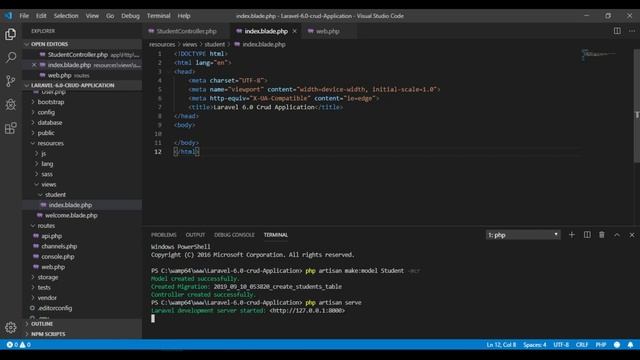Viewport: 640px width, 360px height.
Task: Open welcome.blade.php in explorer tree
Action: pos(71,215)
